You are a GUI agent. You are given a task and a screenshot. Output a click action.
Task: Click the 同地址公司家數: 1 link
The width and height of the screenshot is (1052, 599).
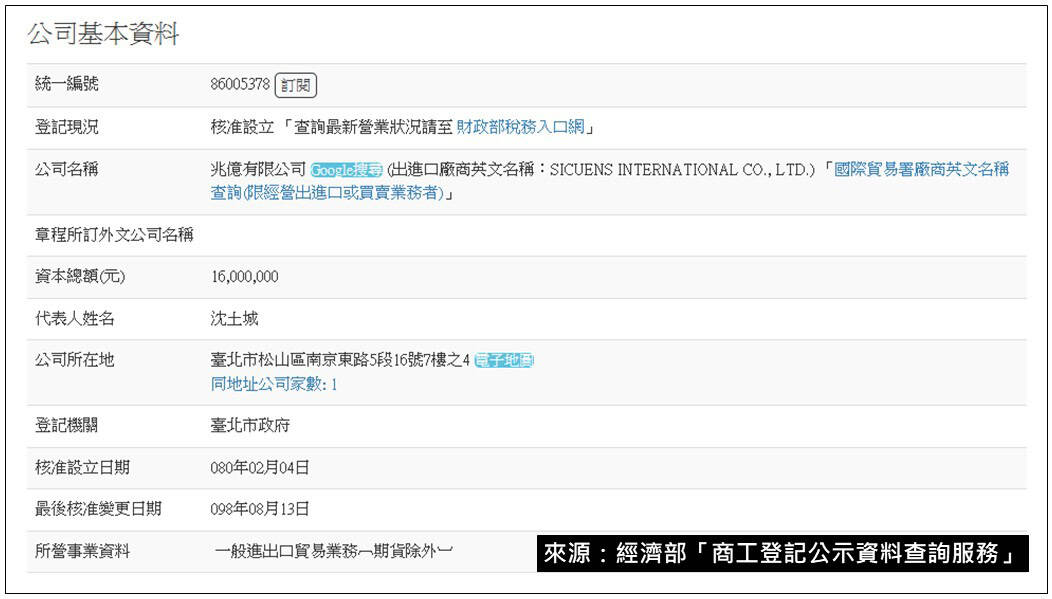click(x=274, y=384)
